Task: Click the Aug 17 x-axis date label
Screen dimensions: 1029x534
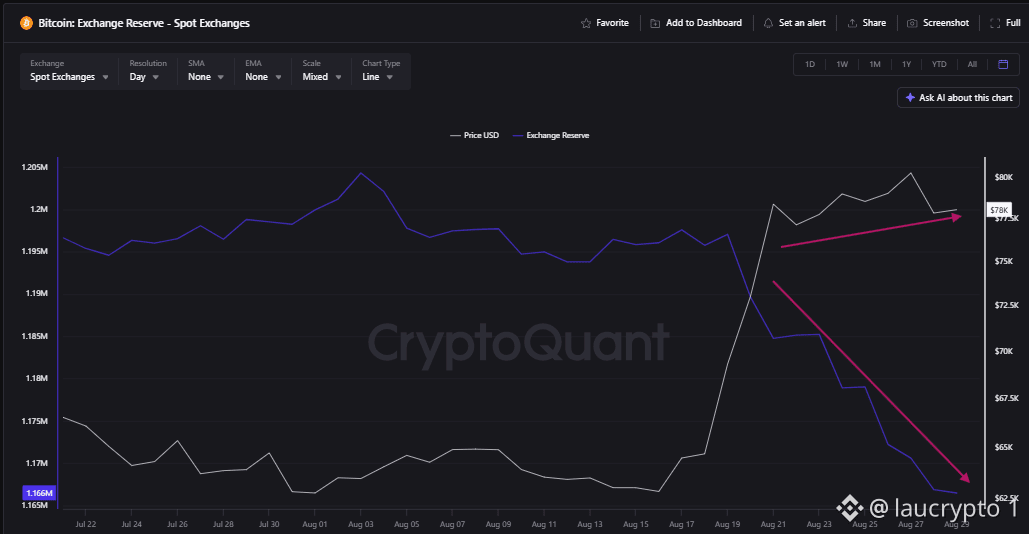Action: coord(681,524)
